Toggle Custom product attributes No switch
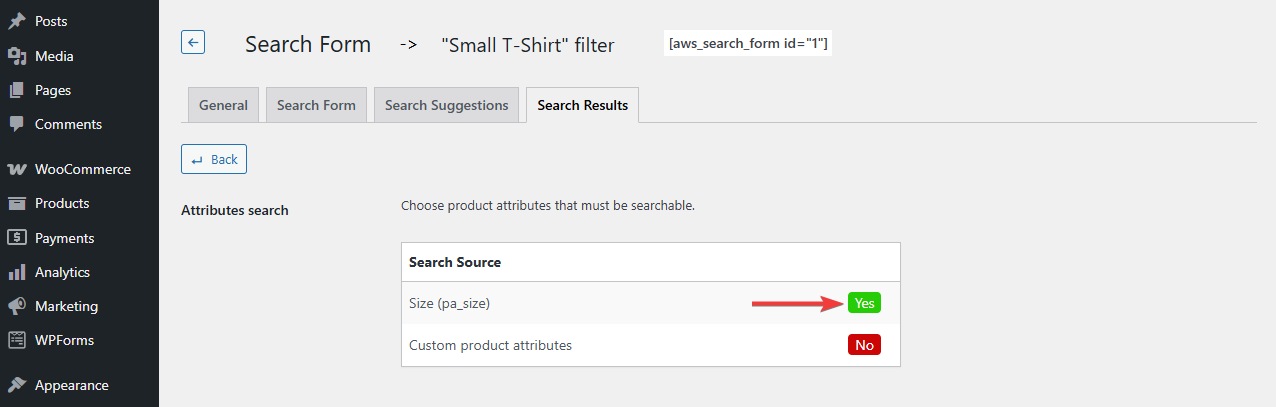This screenshot has width=1276, height=407. (x=864, y=345)
